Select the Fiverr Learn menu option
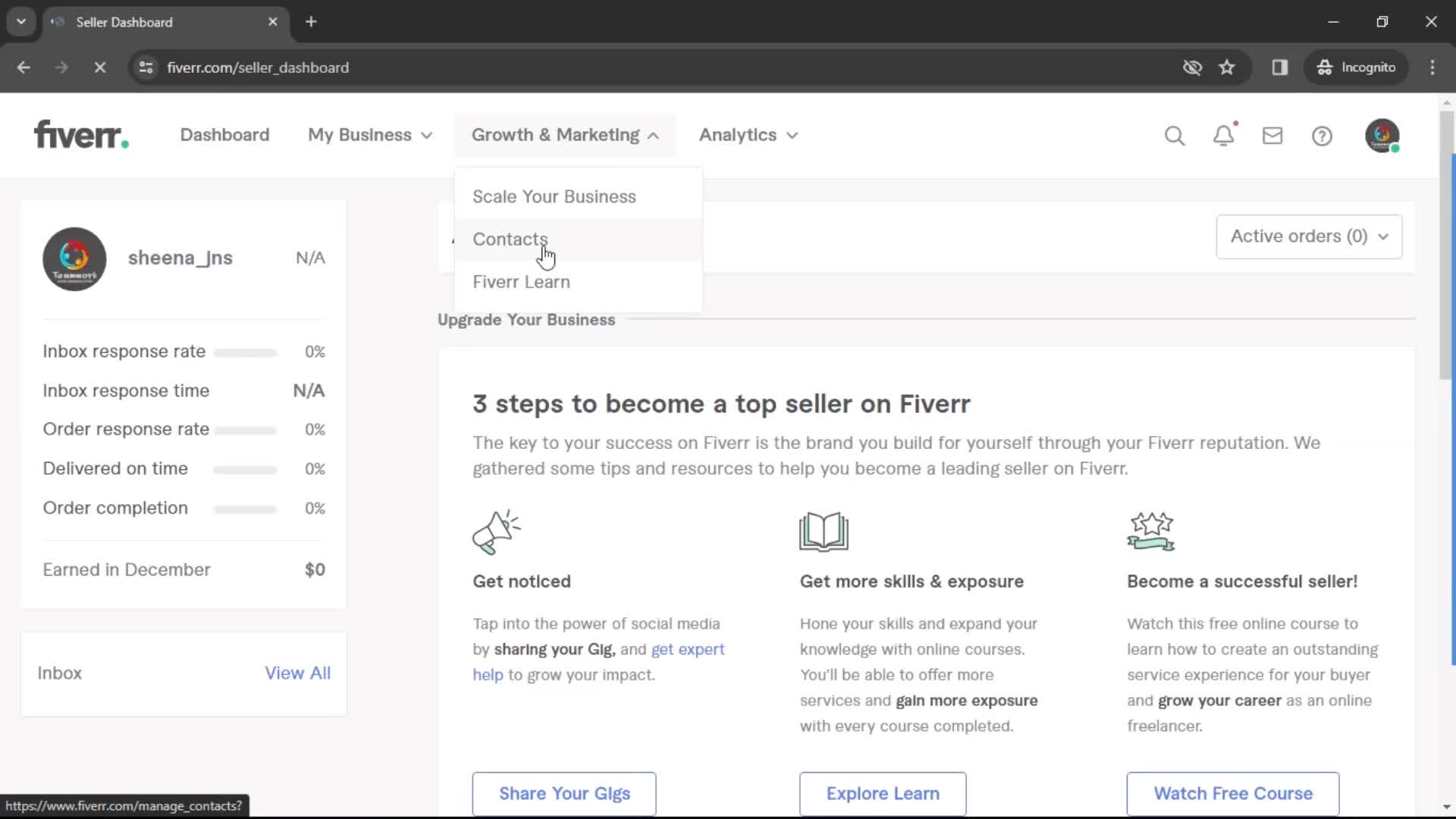This screenshot has width=1456, height=819. pos(522,281)
